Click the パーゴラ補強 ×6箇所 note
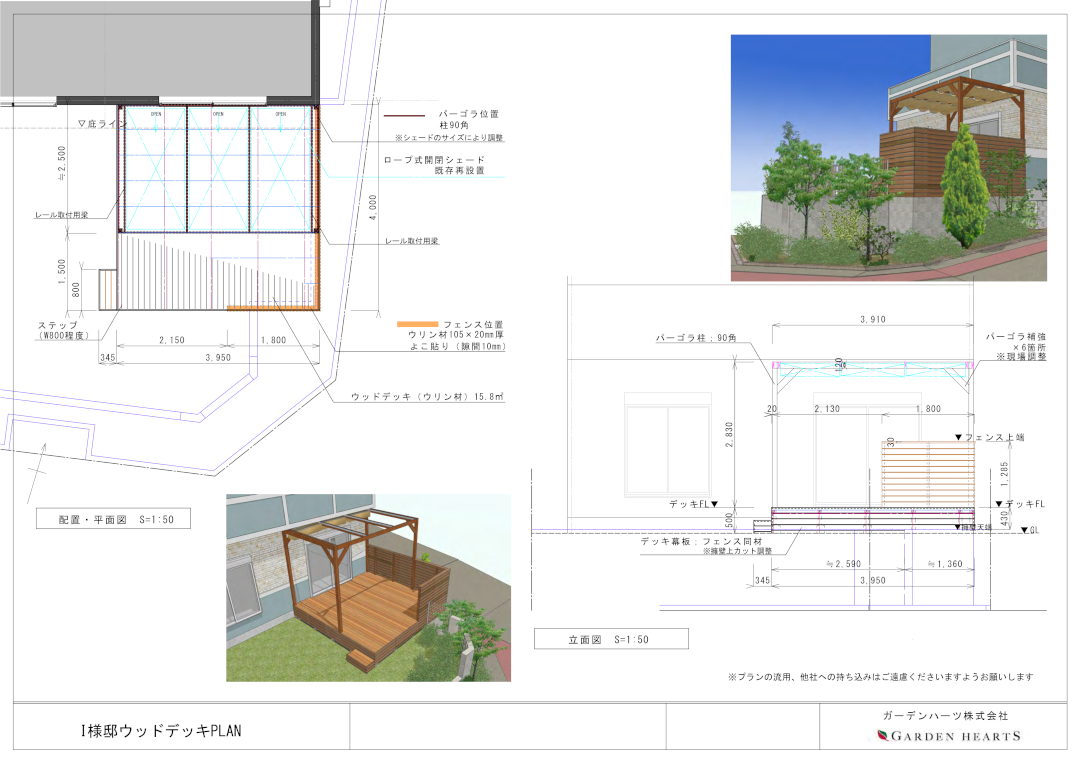The height and width of the screenshot is (764, 1080). pyautogui.click(x=1016, y=346)
